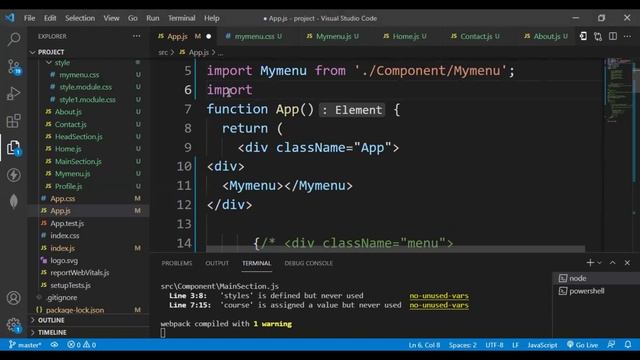Screen dimensions: 640x360
Task: Open the Terminal menu
Action: tap(182, 18)
